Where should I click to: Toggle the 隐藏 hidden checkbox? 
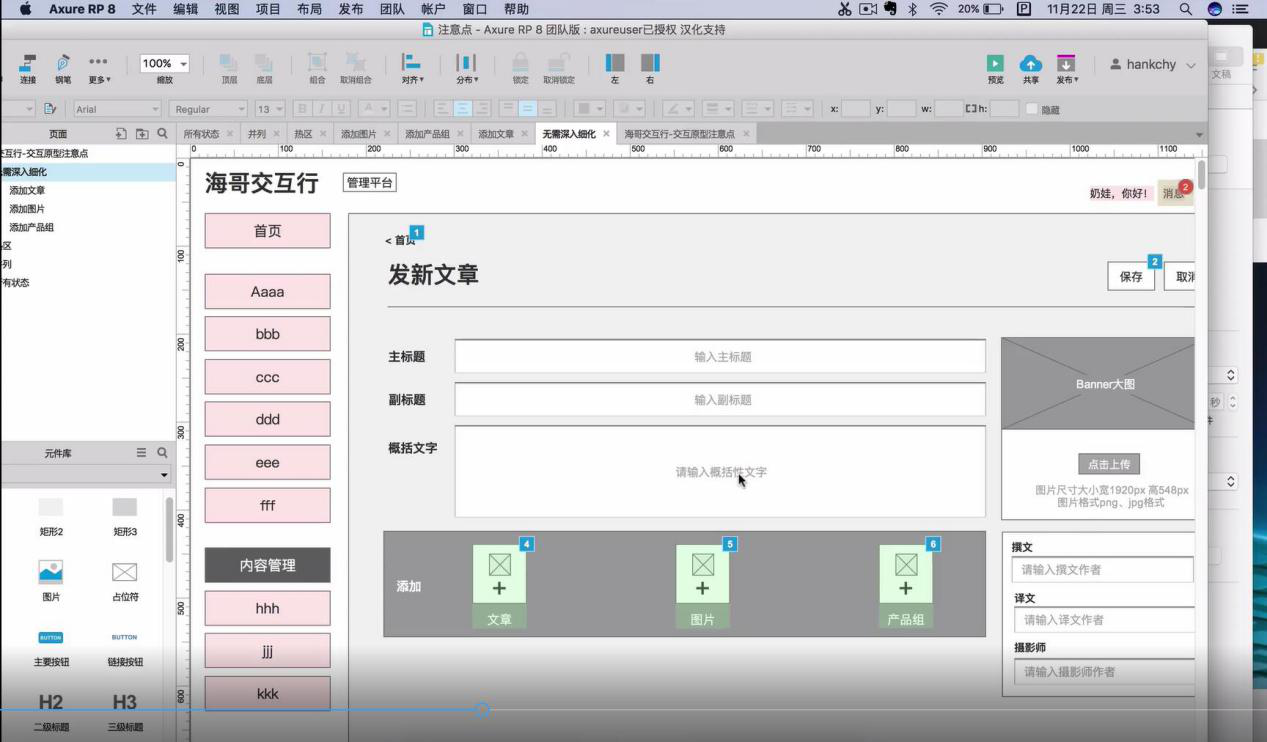[1033, 109]
